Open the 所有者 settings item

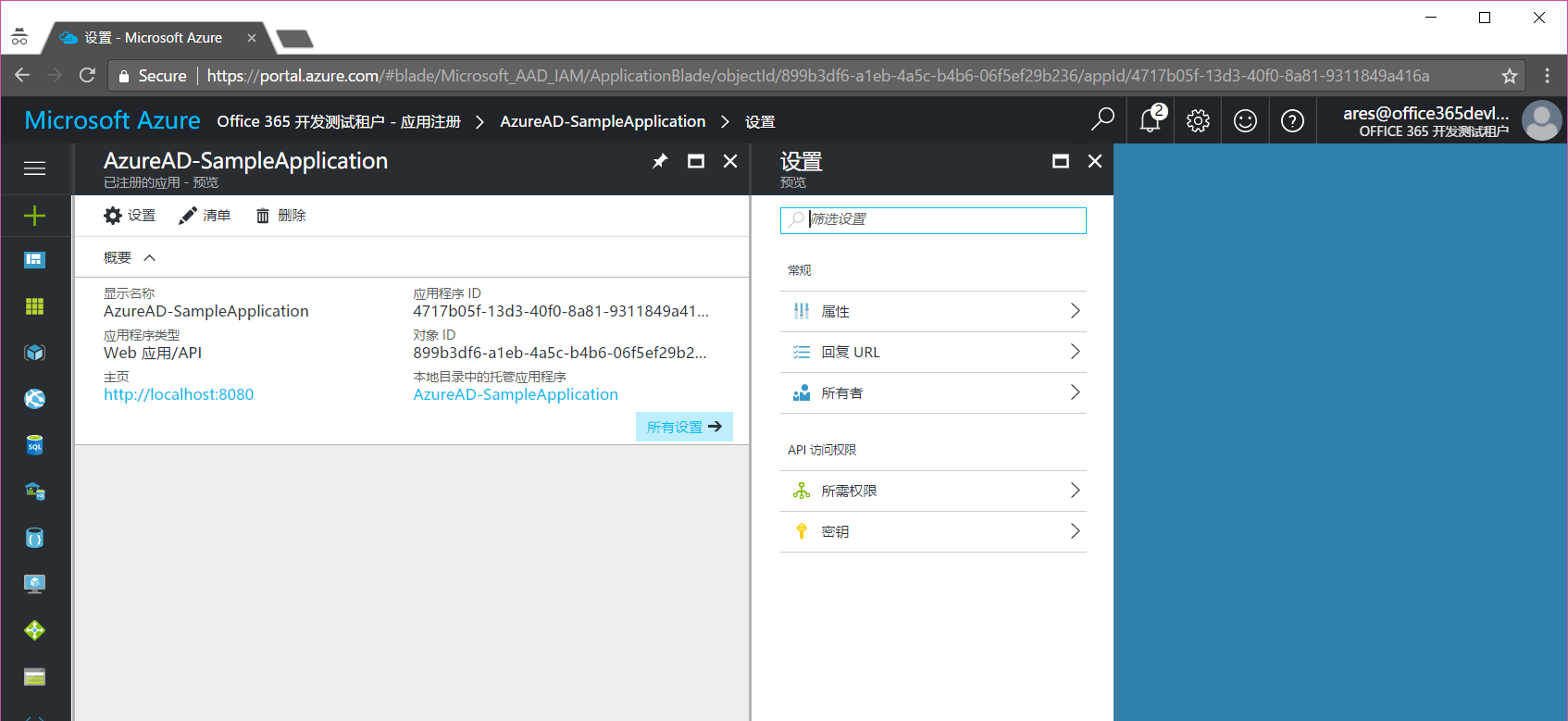point(933,393)
